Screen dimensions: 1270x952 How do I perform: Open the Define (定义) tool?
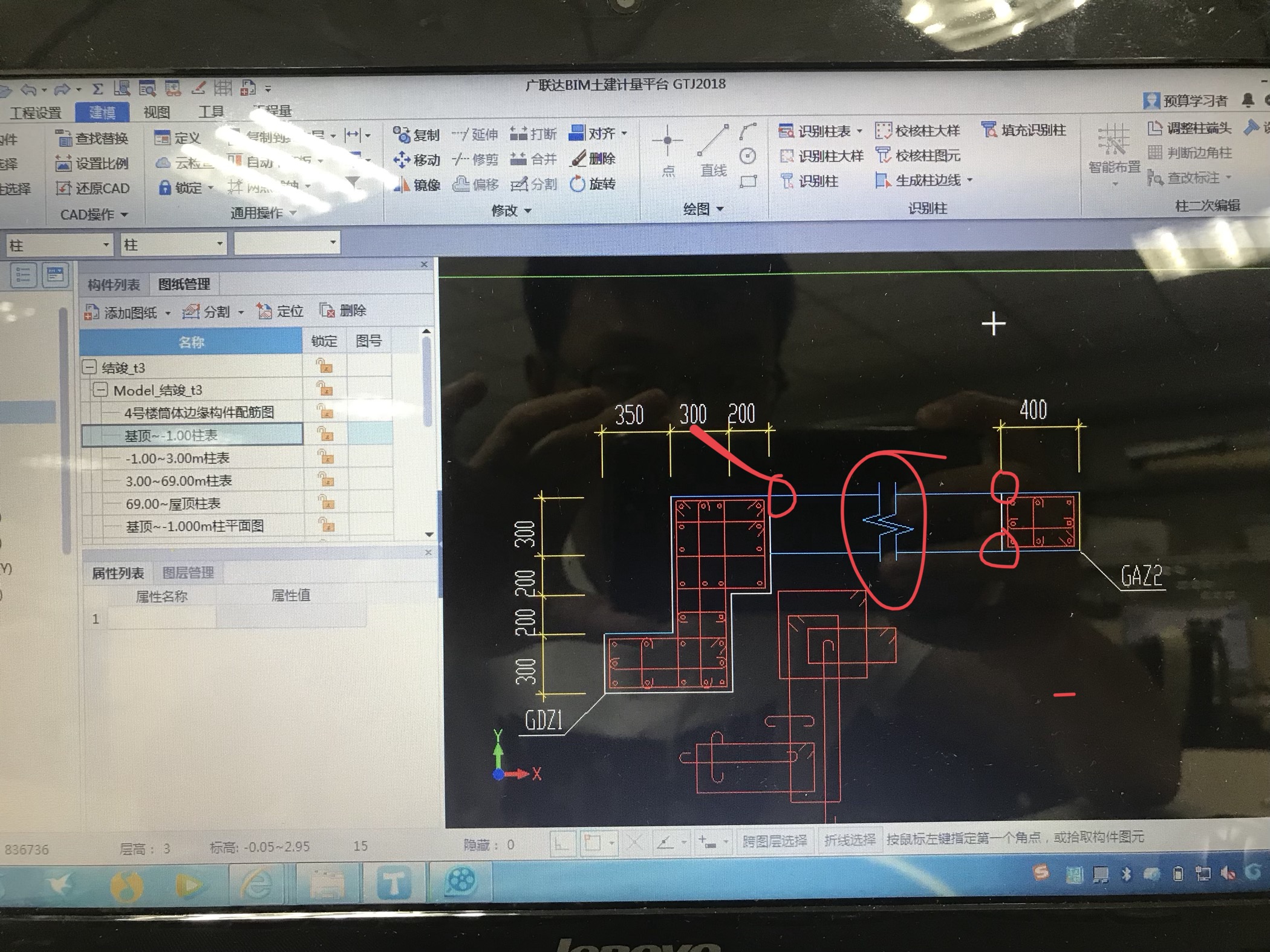pos(177,138)
